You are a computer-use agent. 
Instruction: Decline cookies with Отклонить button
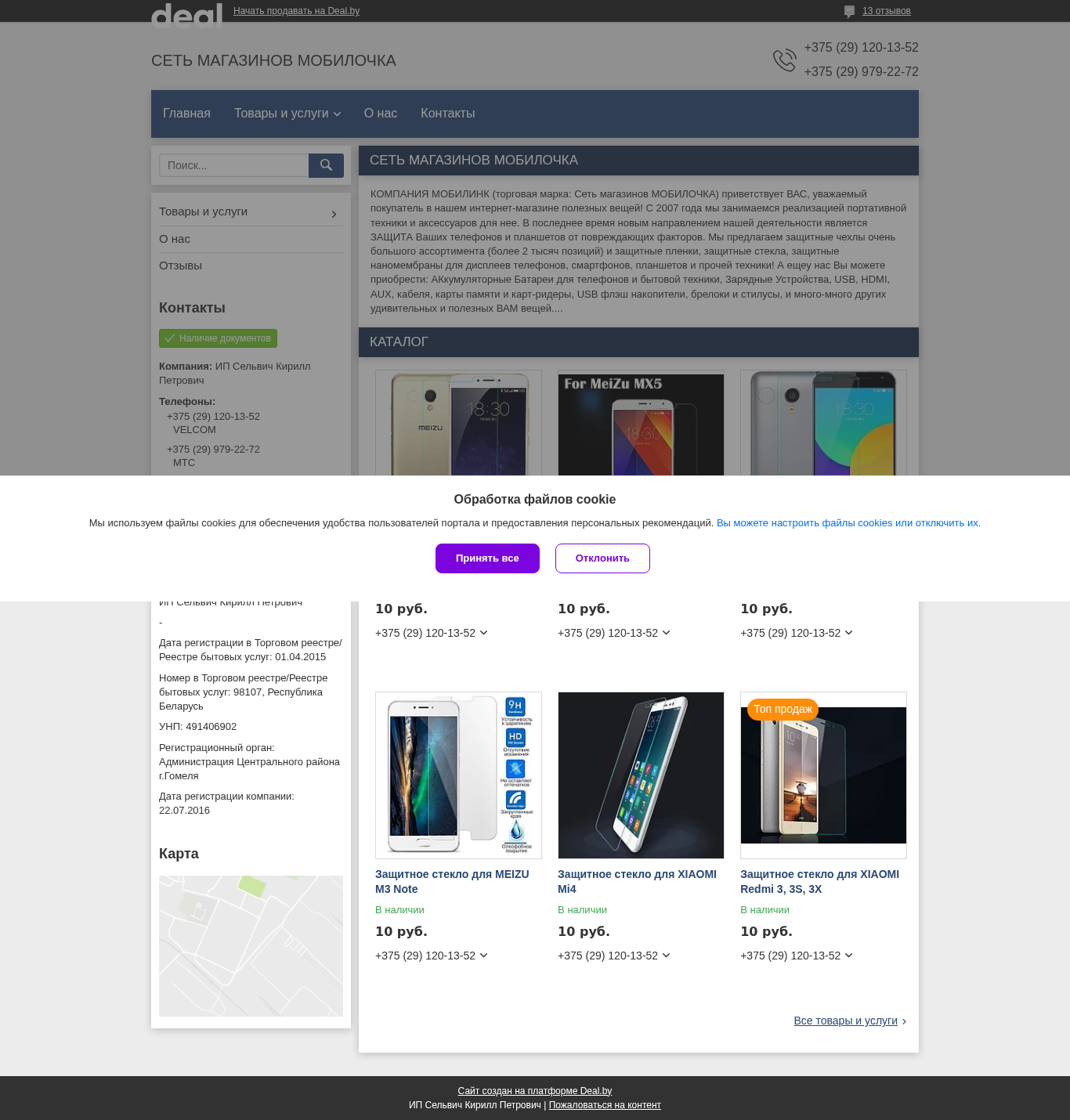tap(602, 558)
